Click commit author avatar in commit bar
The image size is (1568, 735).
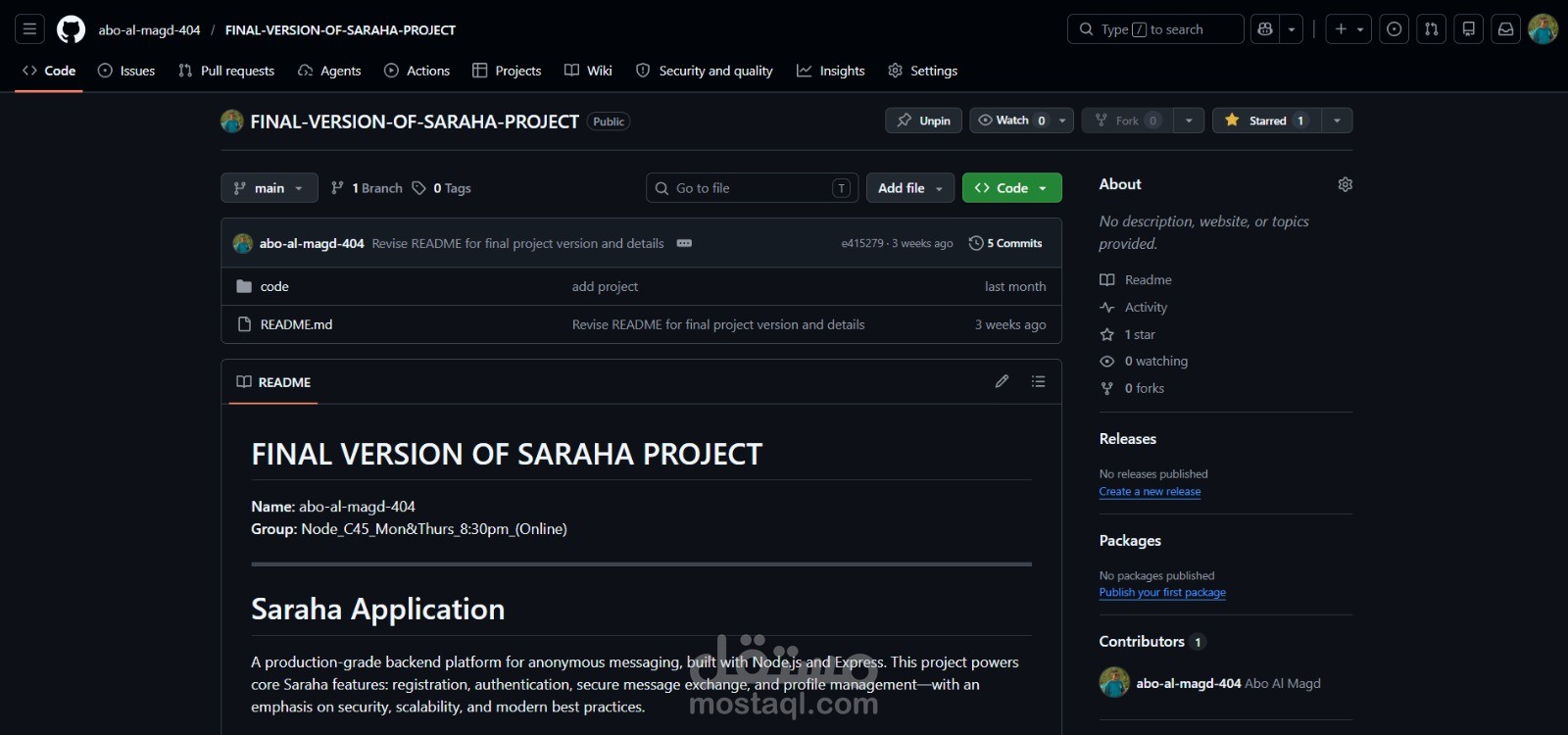point(243,243)
